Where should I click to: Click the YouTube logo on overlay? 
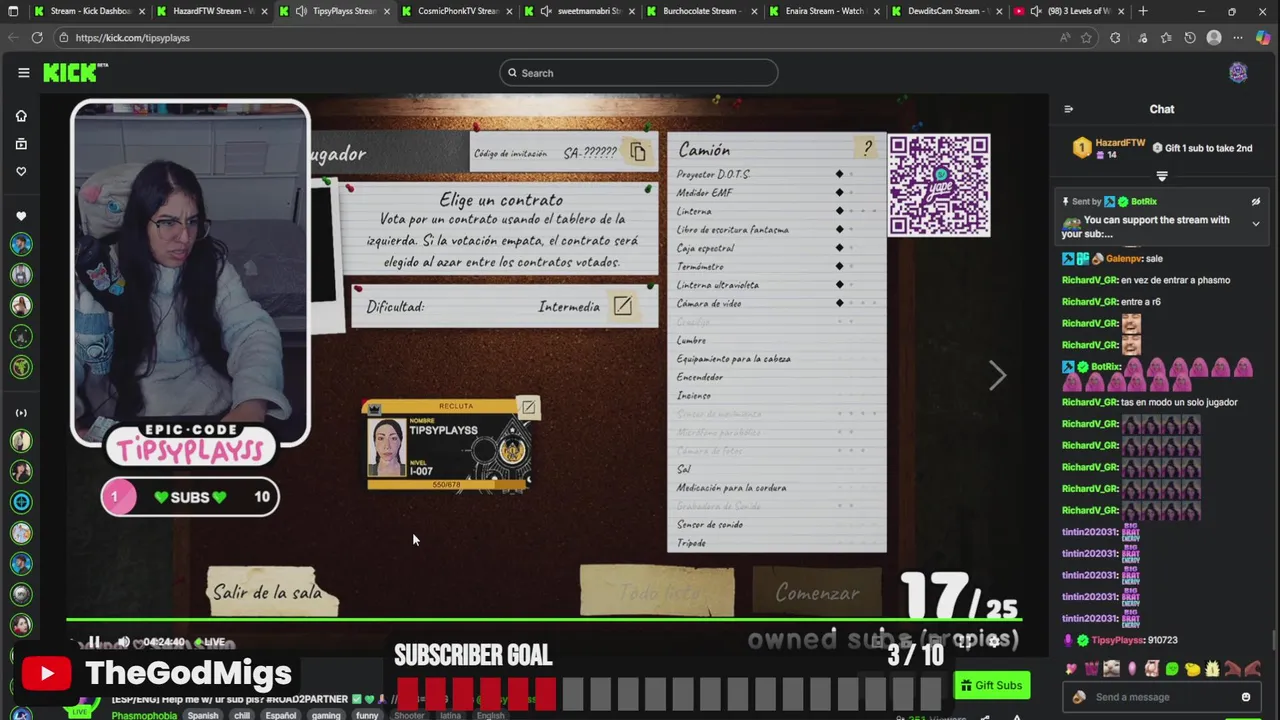tap(46, 673)
